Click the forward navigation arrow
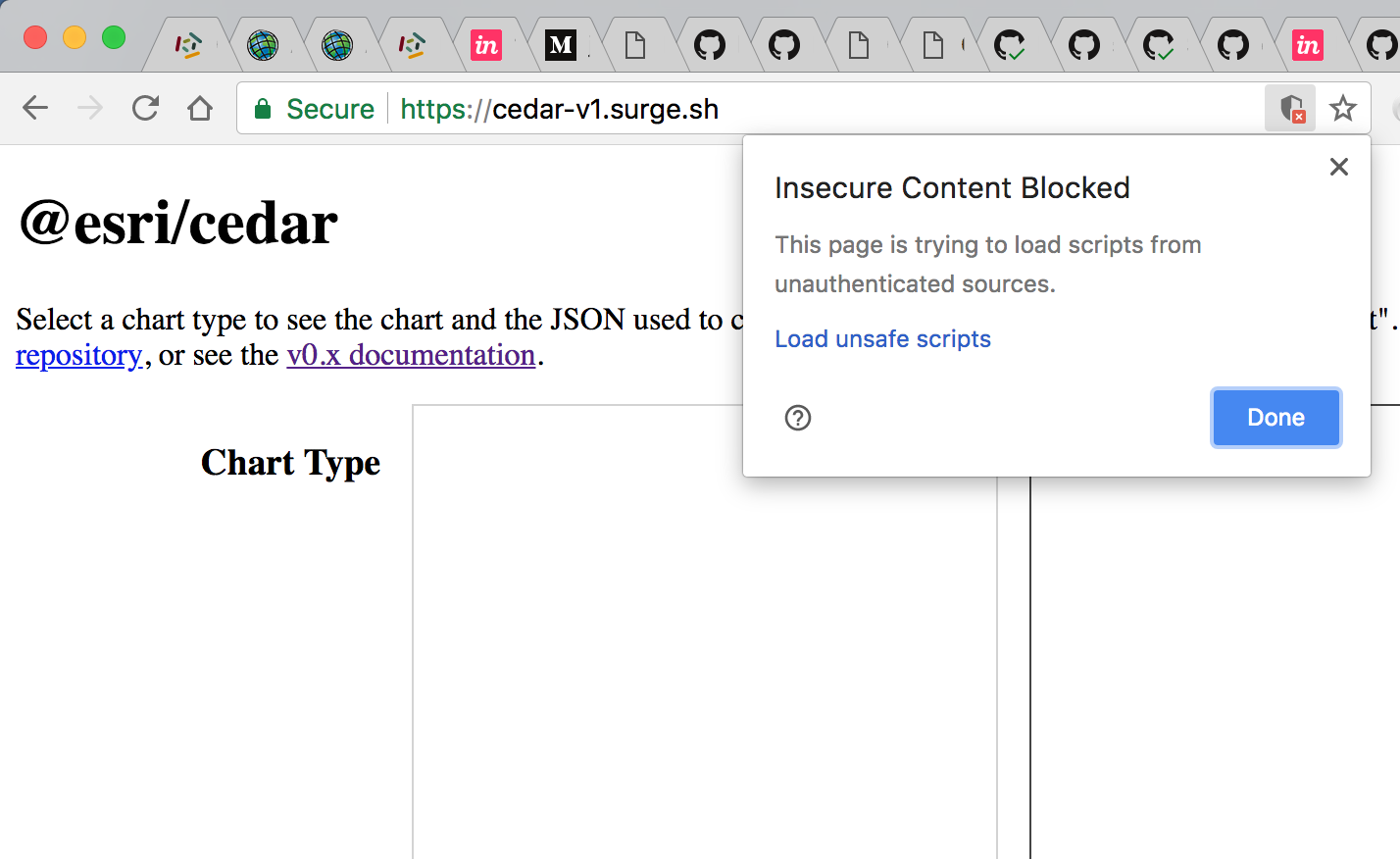Screen dimensions: 1400x859 point(90,108)
